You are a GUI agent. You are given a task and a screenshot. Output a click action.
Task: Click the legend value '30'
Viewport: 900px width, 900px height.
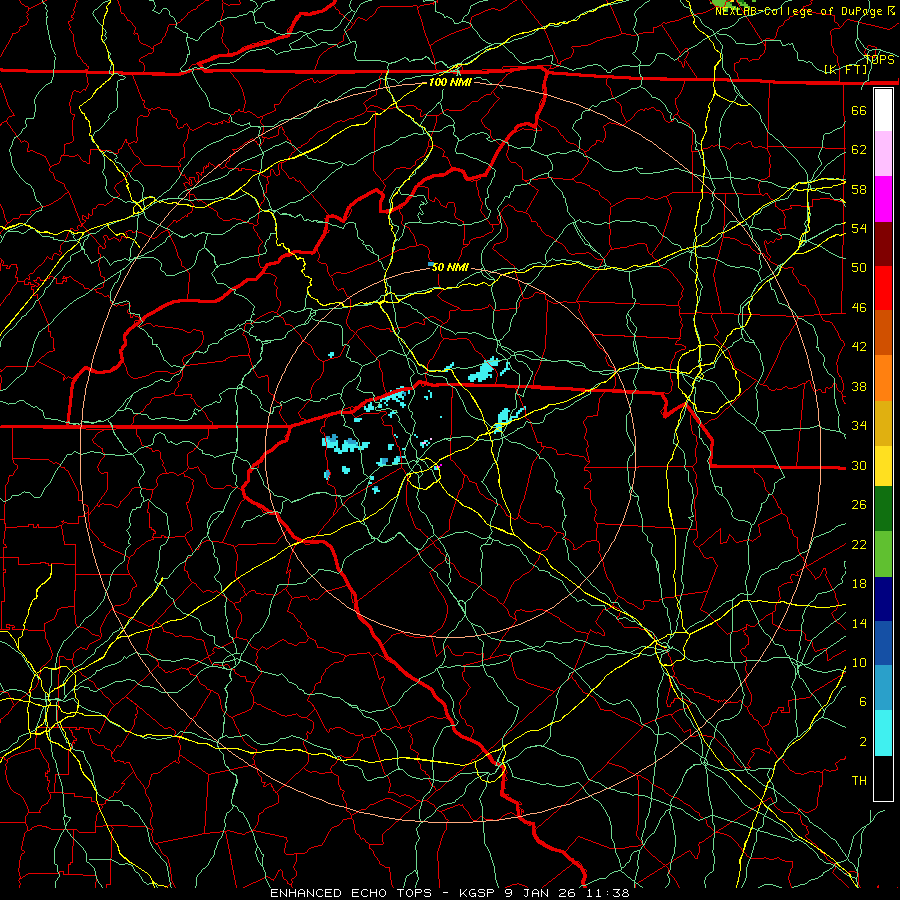coord(859,465)
